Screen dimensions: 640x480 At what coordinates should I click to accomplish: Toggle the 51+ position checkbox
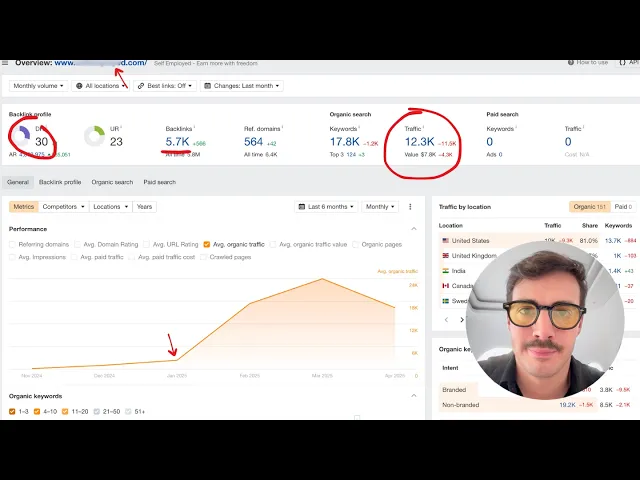pos(128,411)
